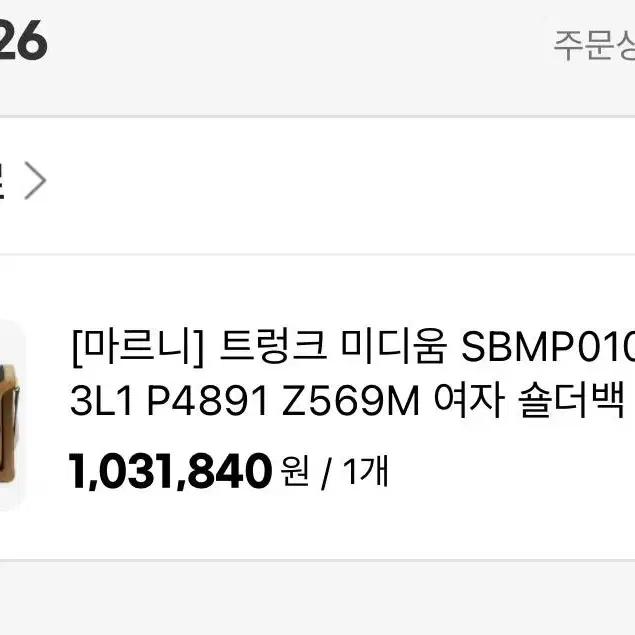
Task: Select the order date number 26
Action: (23, 40)
